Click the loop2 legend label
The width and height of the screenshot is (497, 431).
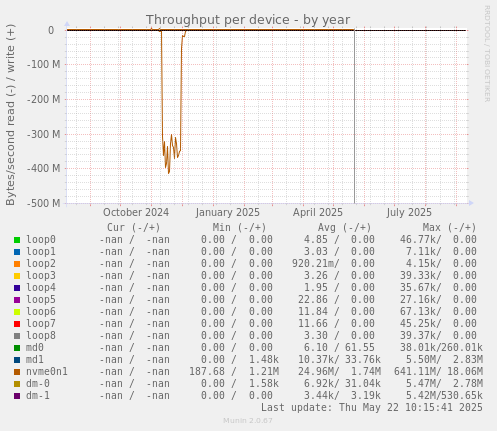click(x=41, y=264)
